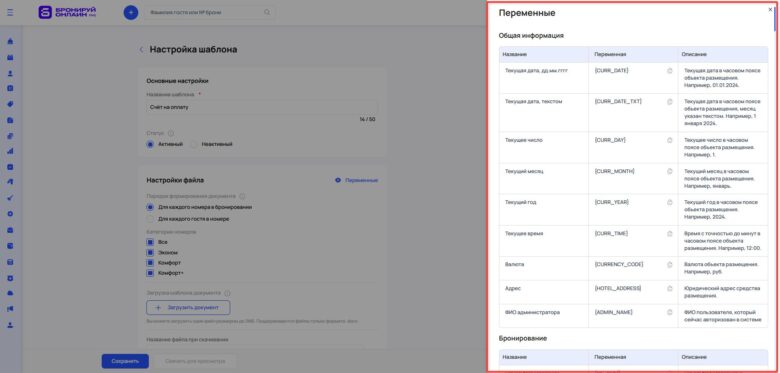This screenshot has height=373, width=780.
Task: Click the Общая информация section heading
Action: point(531,36)
